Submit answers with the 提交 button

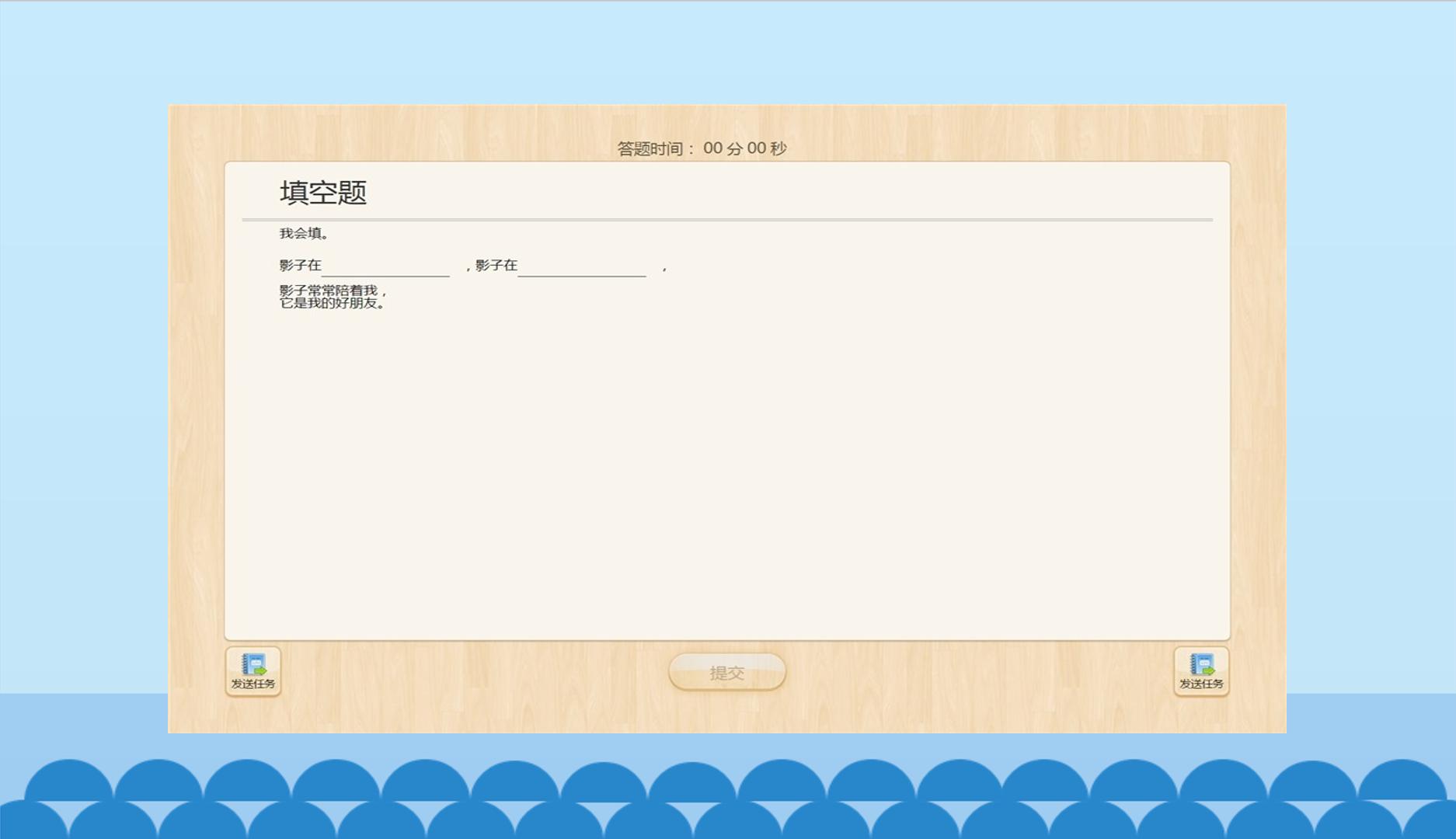tap(727, 672)
